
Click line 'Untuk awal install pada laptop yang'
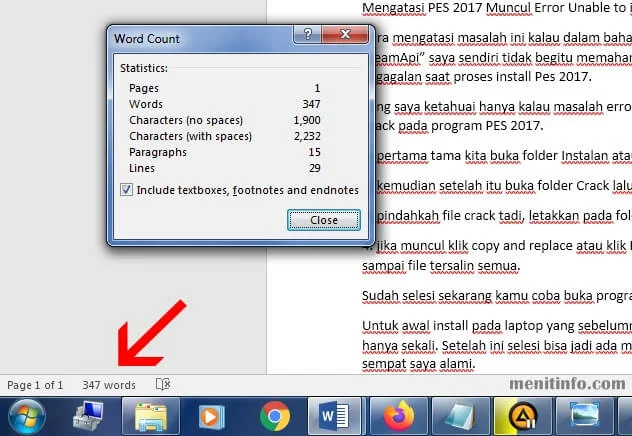pos(468,326)
